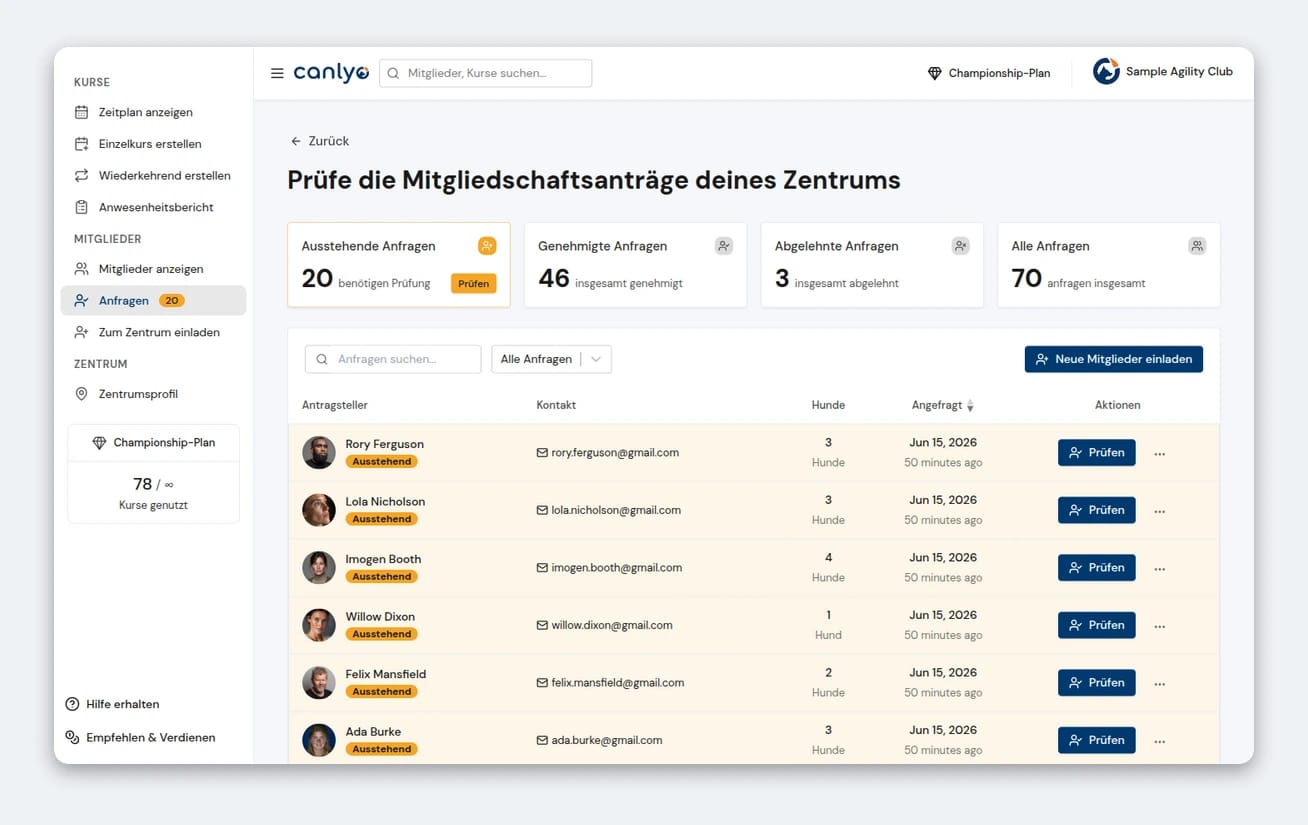Screen dimensions: 1308x825
Task: Click the Ausstehende Anfragen card icon
Action: (x=487, y=246)
